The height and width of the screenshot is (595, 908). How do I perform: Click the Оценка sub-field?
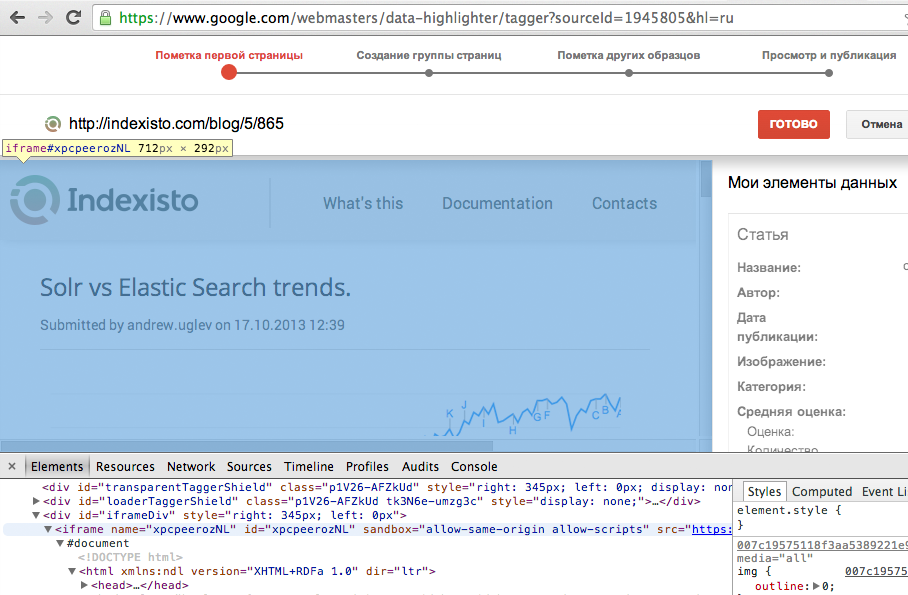[x=770, y=432]
